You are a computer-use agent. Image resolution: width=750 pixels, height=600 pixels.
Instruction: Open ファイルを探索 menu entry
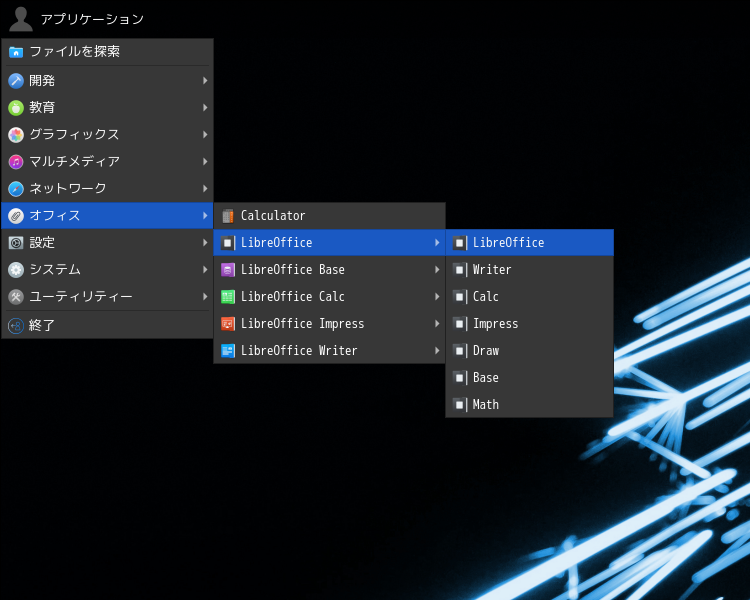(107, 52)
